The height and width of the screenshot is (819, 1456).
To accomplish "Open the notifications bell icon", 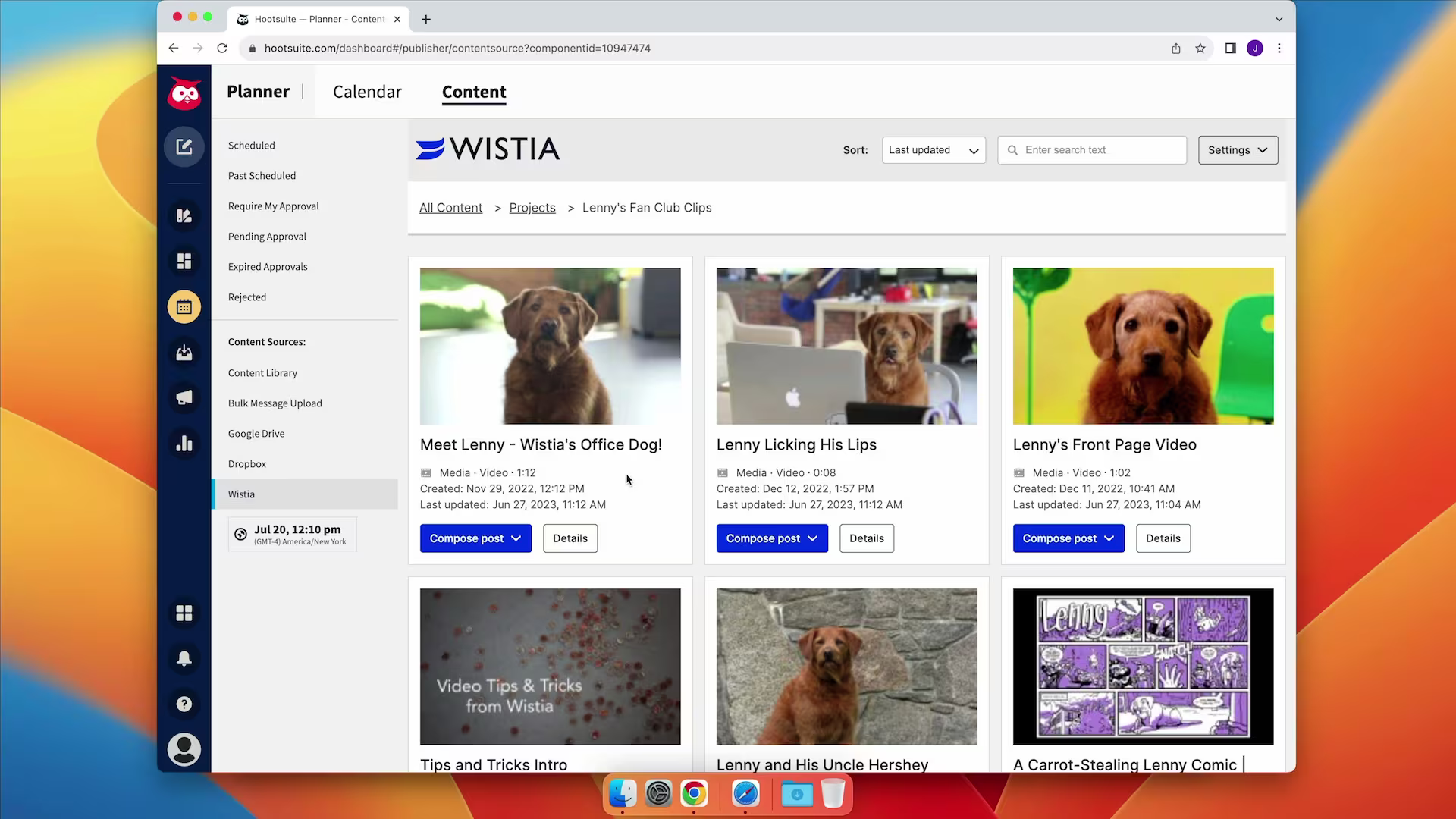I will [184, 658].
